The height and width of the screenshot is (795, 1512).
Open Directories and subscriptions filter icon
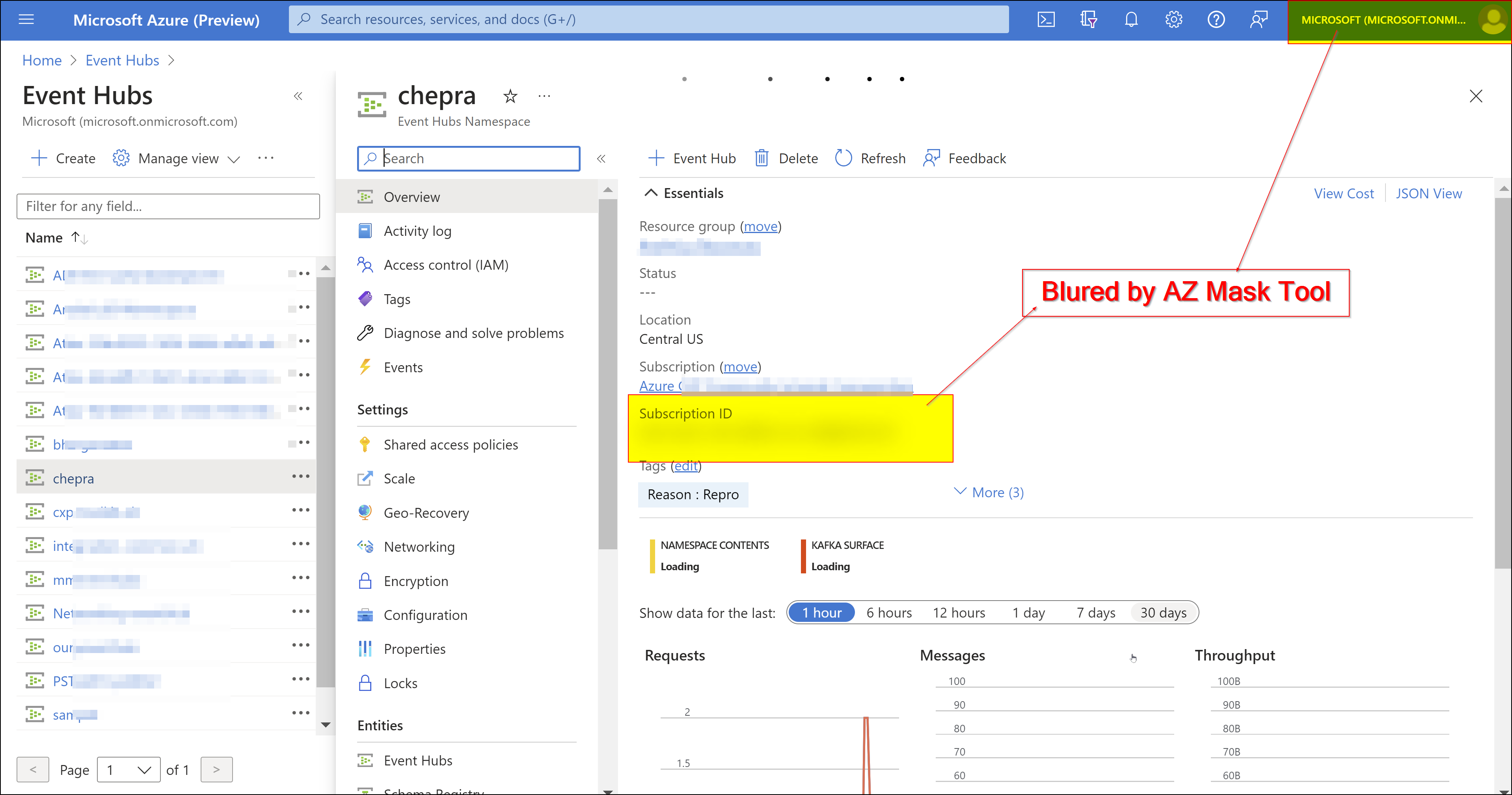[x=1088, y=19]
